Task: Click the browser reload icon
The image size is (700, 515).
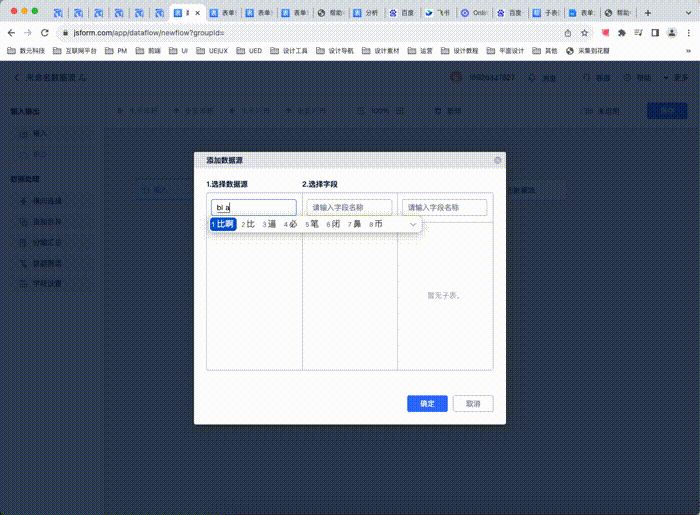Action: tap(44, 32)
